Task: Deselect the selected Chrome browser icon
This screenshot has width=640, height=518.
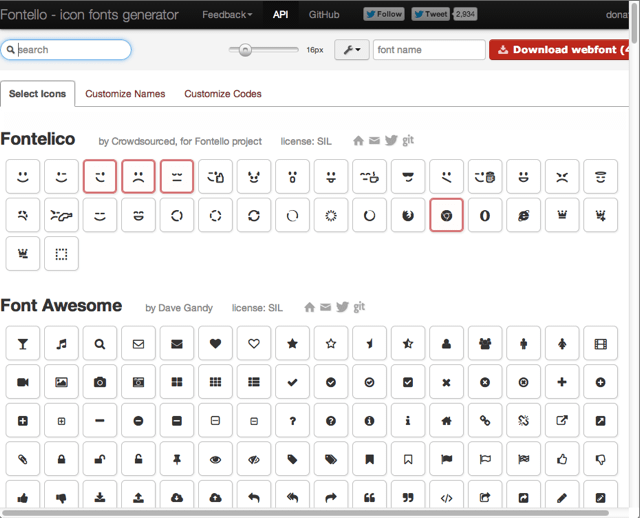Action: 446,215
